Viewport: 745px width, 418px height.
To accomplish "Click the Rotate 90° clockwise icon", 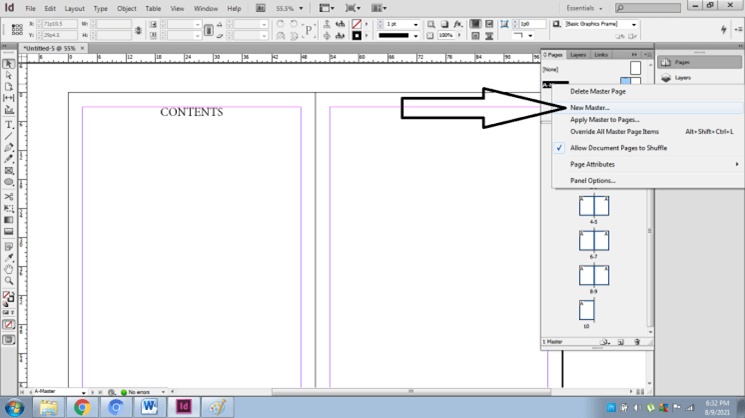I will click(x=281, y=24).
